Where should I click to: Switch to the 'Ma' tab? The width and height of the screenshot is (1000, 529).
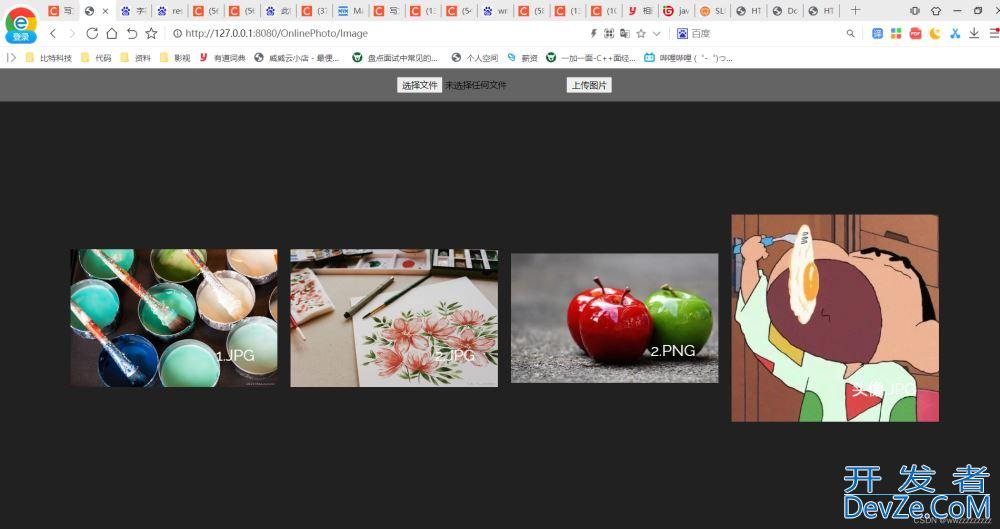351,11
